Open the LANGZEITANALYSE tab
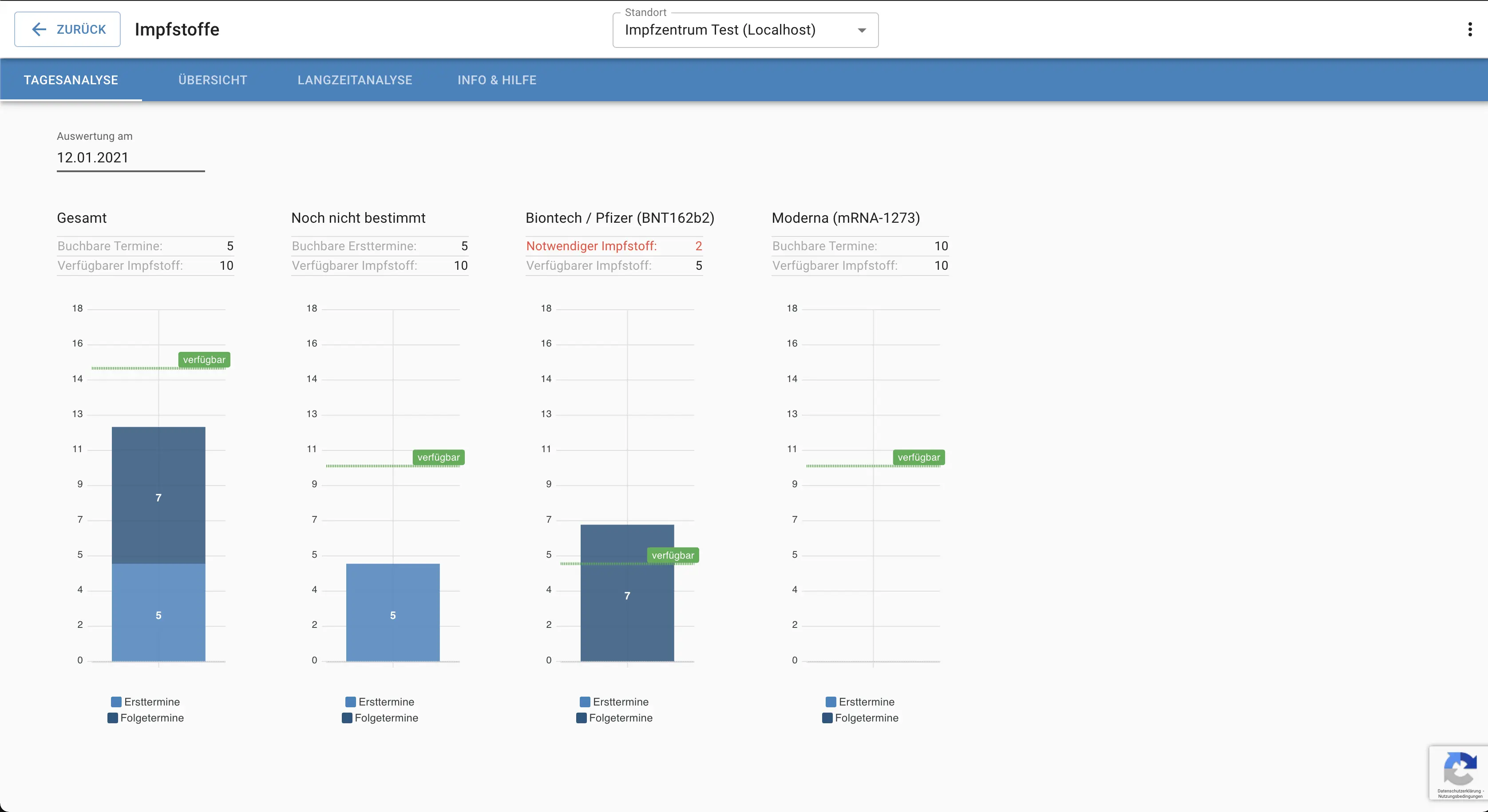Image resolution: width=1488 pixels, height=812 pixels. 355,80
